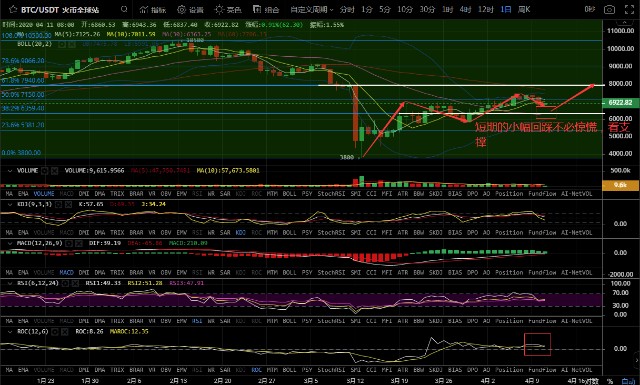Select the 分时 time-sharing view
This screenshot has height=385, width=640.
click(x=347, y=9)
